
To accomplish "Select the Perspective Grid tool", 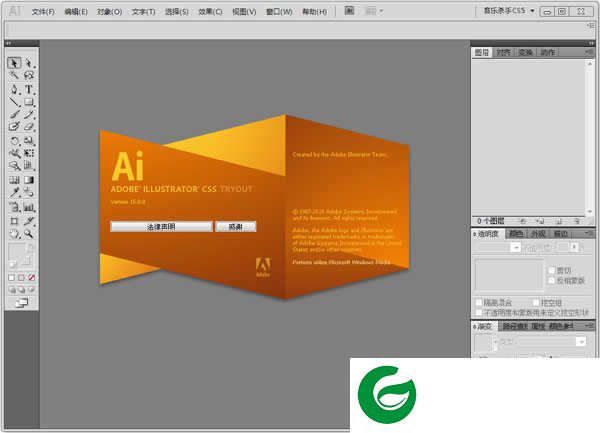I will tap(29, 165).
